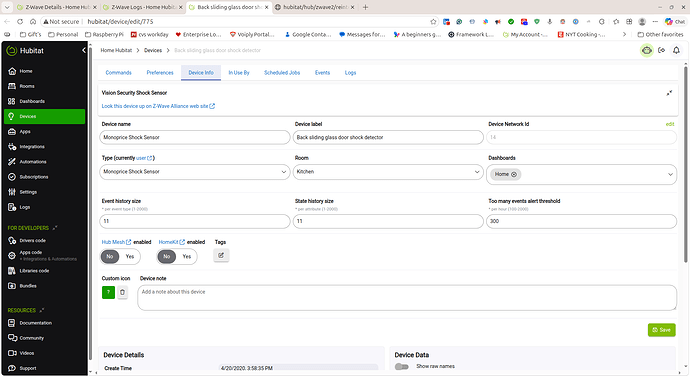Collapse the Vision Security Shock Sensor panel
The image size is (690, 376).
point(669,93)
